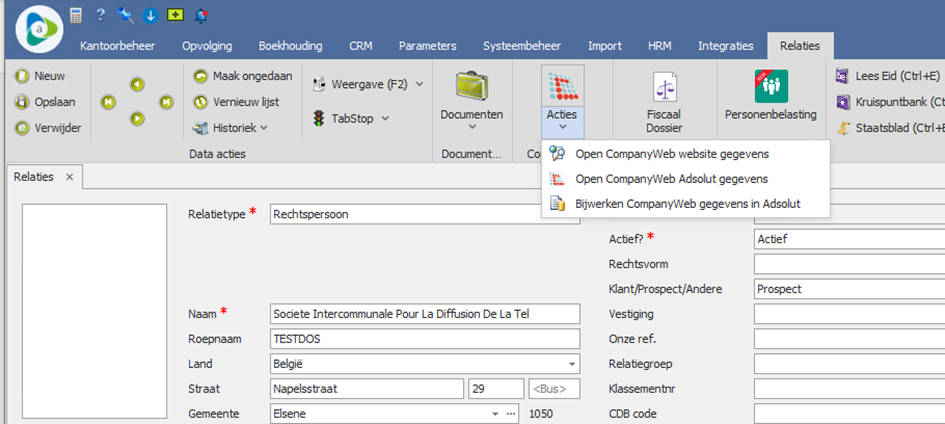
Task: Click the blue question mark help icon
Action: click(x=101, y=15)
